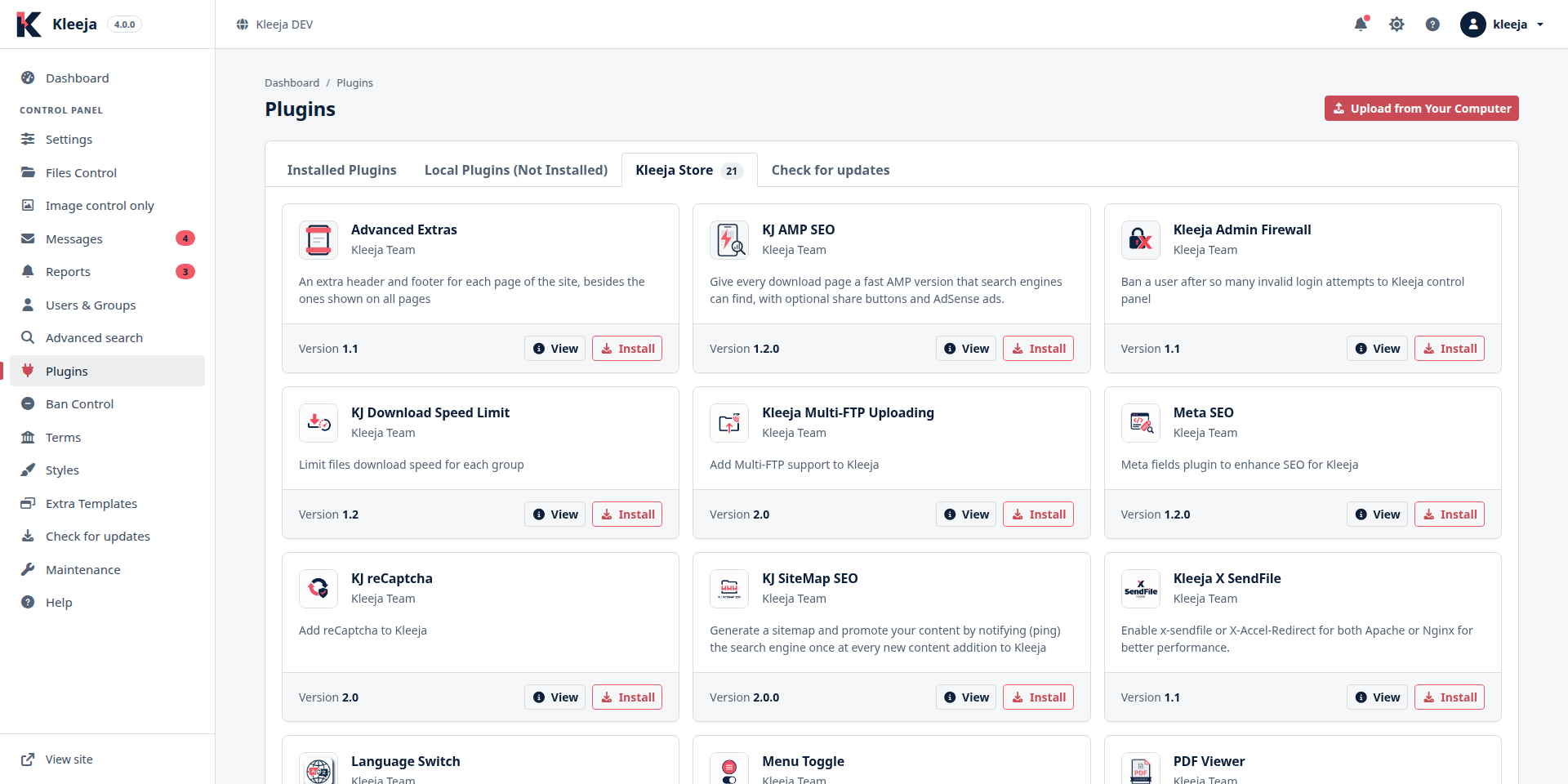1568x784 pixels.
Task: Click Upload from Your Computer button
Action: [x=1421, y=109]
